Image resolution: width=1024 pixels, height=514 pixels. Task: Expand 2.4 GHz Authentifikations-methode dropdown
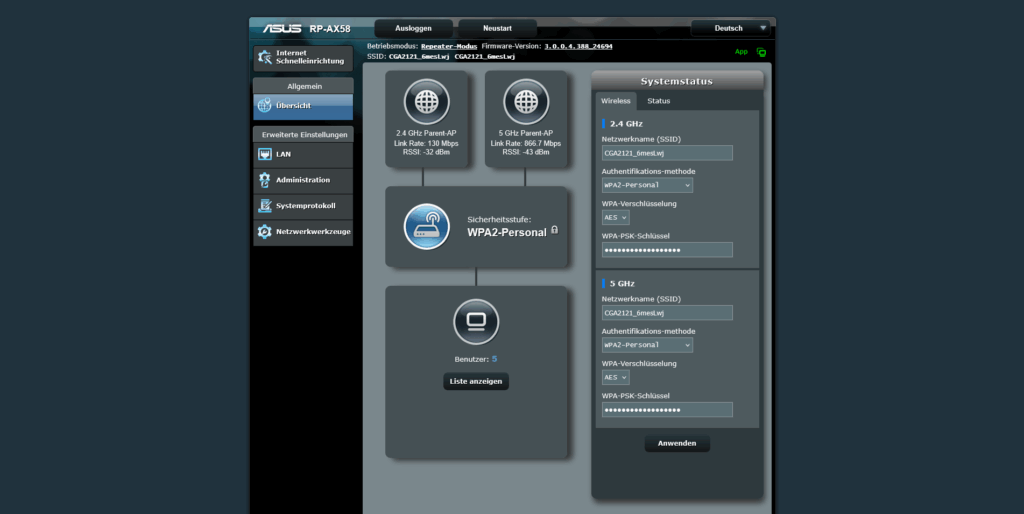647,185
